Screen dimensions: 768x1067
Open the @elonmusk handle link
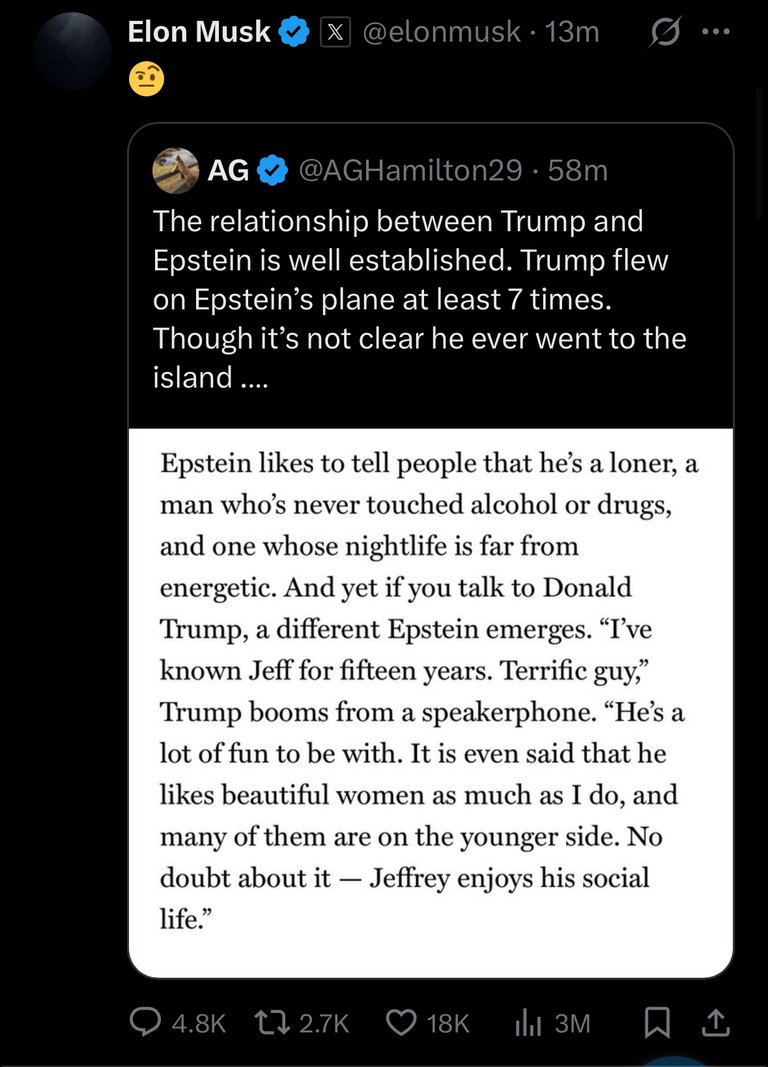click(441, 32)
